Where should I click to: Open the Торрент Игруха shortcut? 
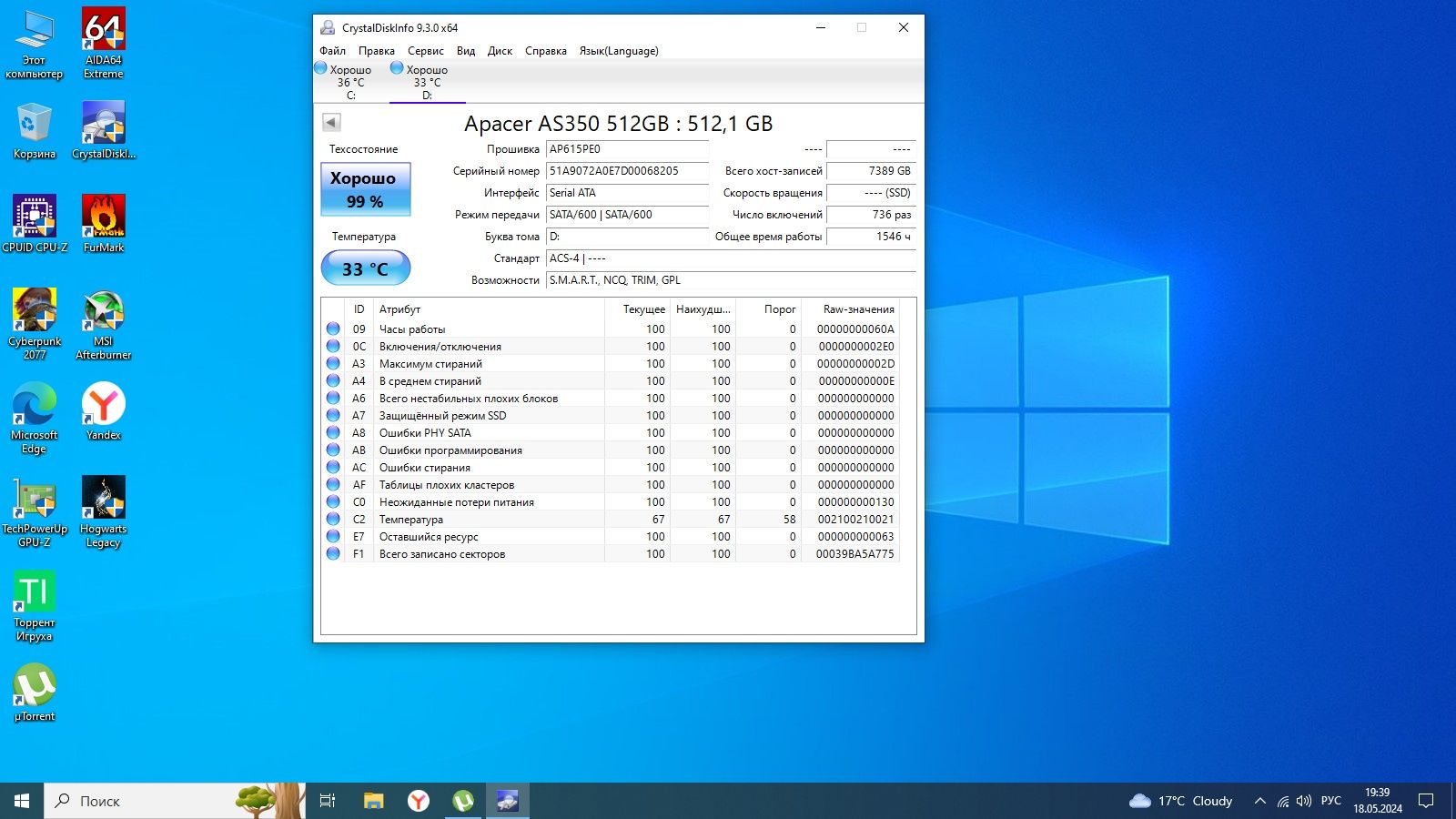pyautogui.click(x=35, y=606)
